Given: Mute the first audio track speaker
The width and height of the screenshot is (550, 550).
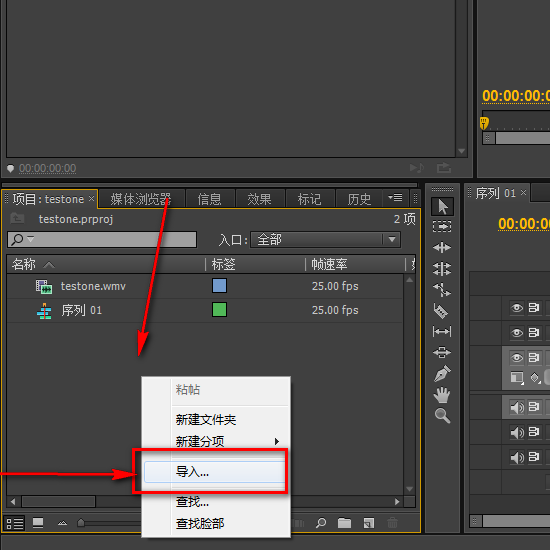Looking at the screenshot, I should pyautogui.click(x=517, y=407).
